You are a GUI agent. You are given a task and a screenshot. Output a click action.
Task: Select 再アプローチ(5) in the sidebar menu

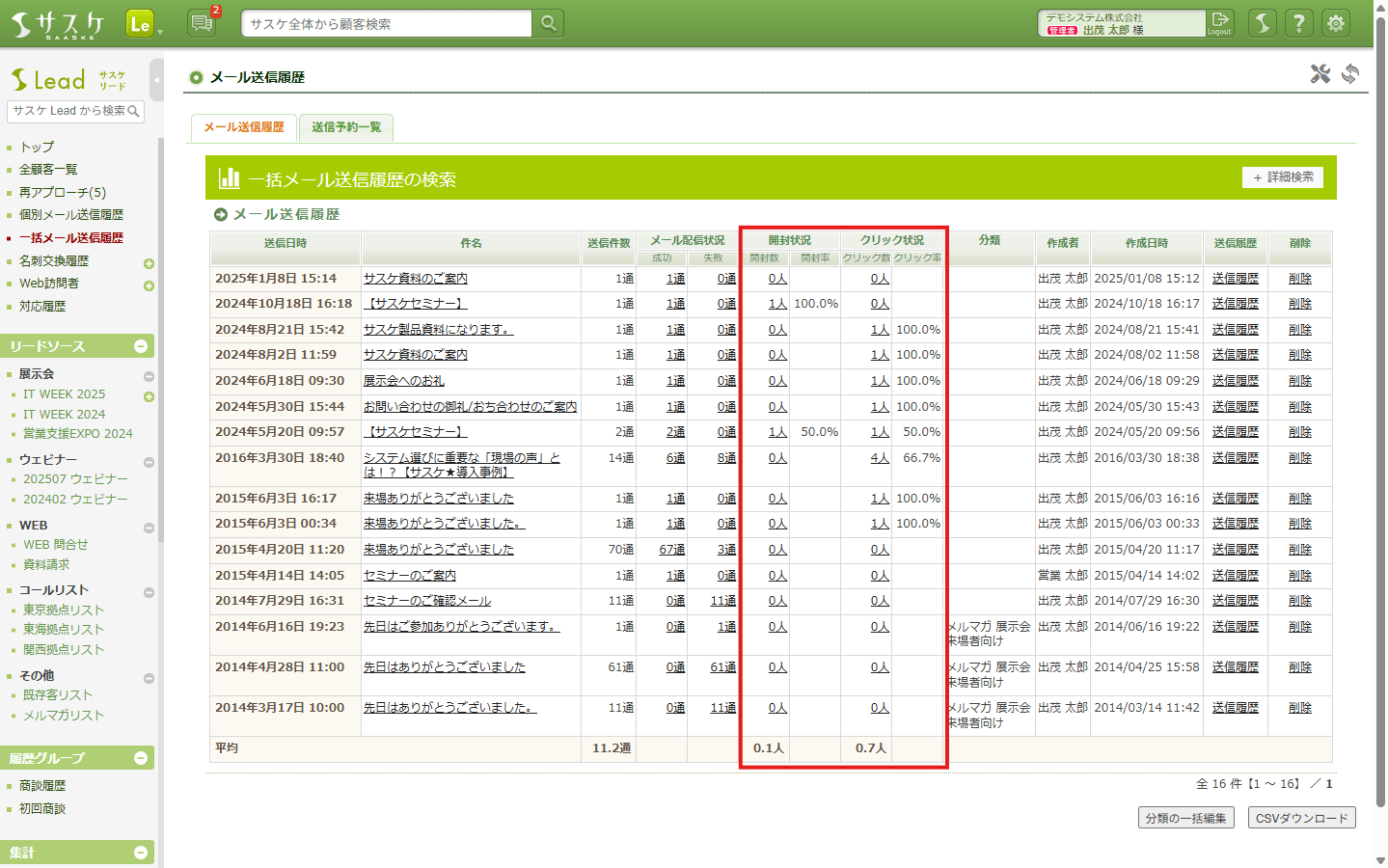(63, 192)
